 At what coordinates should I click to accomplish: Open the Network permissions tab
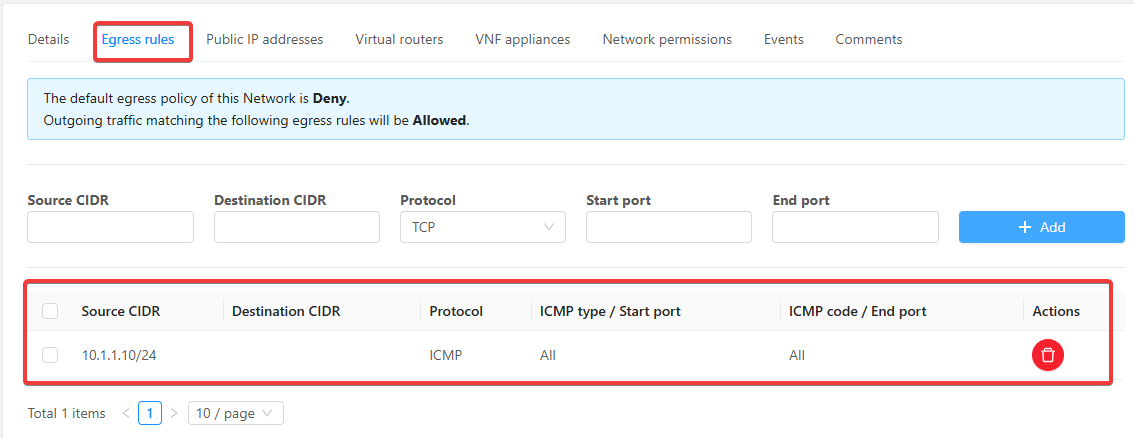click(667, 40)
